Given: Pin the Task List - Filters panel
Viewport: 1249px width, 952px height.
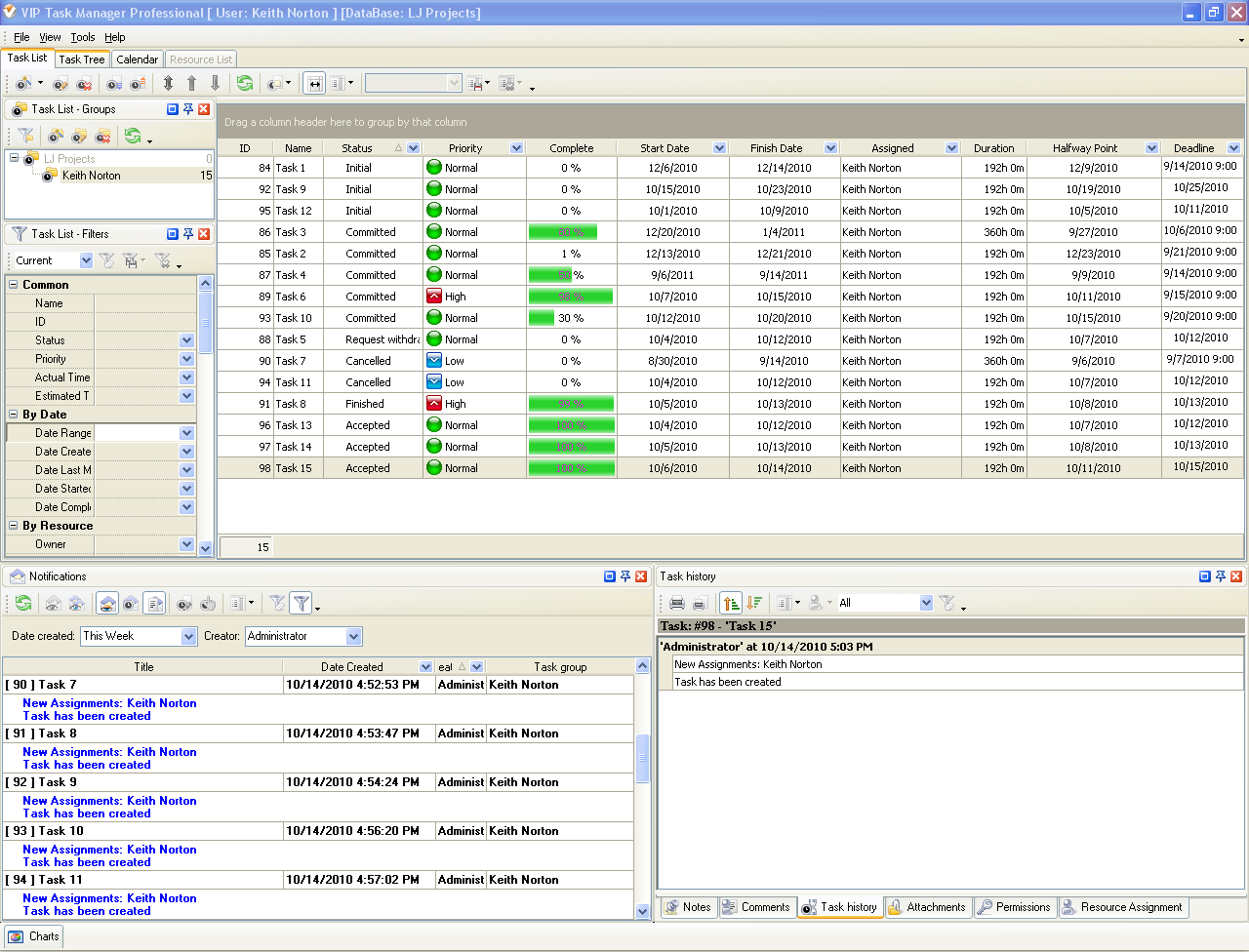Looking at the screenshot, I should pyautogui.click(x=188, y=234).
